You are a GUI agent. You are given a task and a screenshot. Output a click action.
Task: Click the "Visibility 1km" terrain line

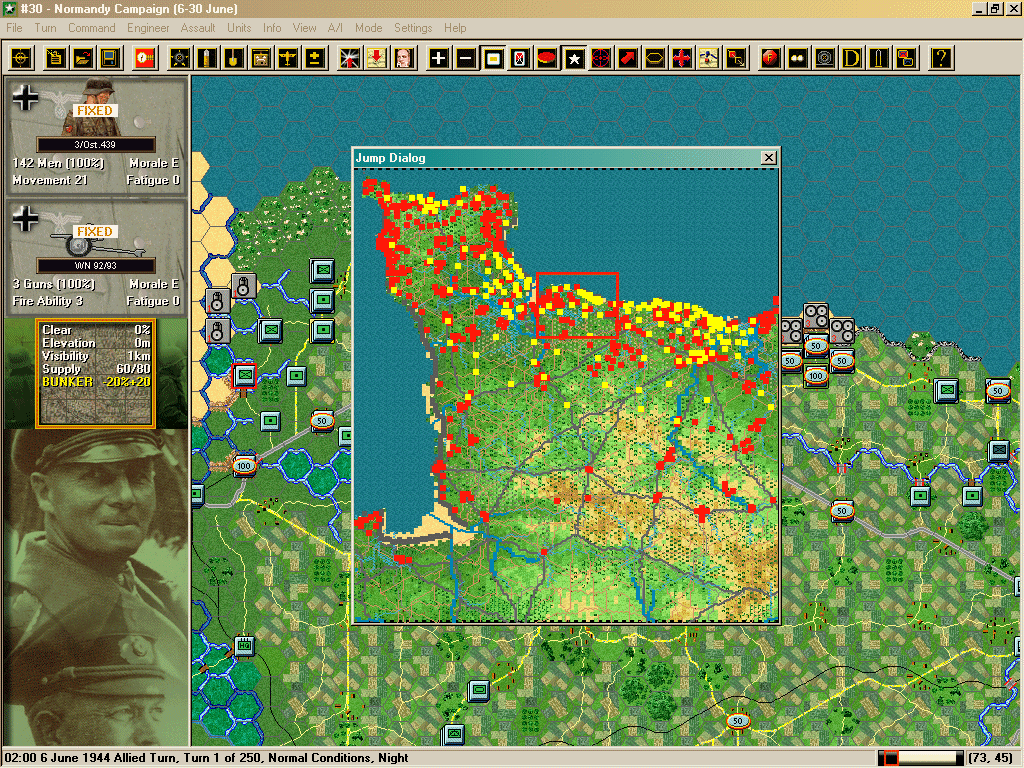tap(96, 356)
